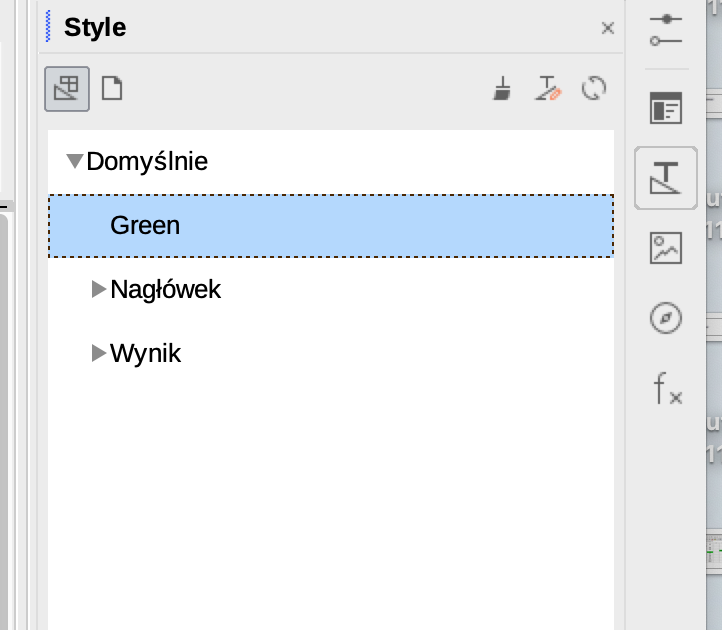Open Functions deck fx icon
The height and width of the screenshot is (630, 722).
[x=667, y=388]
